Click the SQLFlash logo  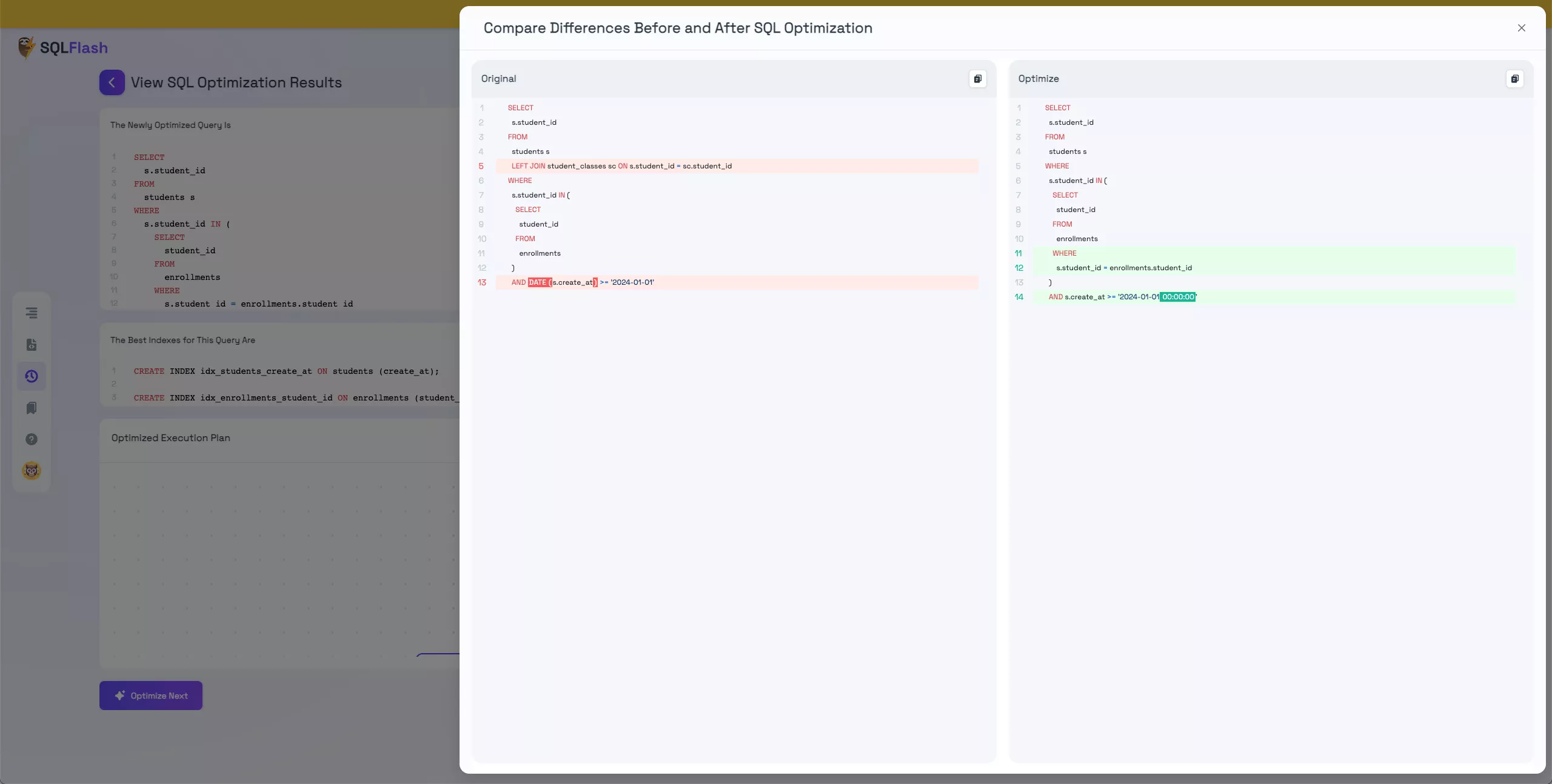(x=62, y=47)
